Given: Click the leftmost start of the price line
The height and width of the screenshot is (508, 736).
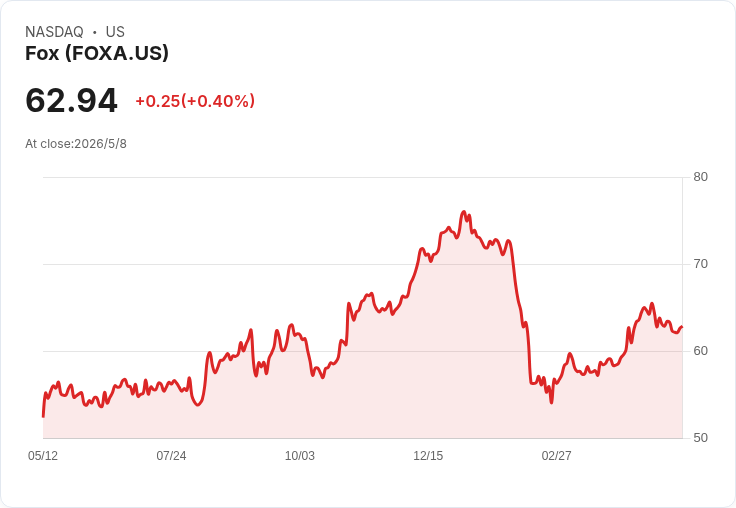Looking at the screenshot, I should click(x=44, y=416).
